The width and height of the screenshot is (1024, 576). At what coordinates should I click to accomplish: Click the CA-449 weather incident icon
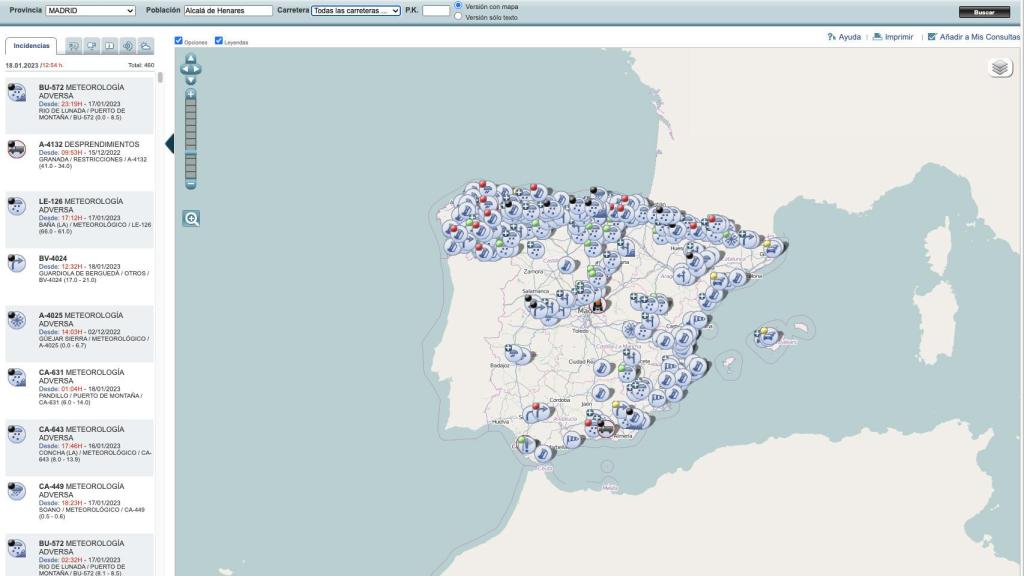[17, 491]
